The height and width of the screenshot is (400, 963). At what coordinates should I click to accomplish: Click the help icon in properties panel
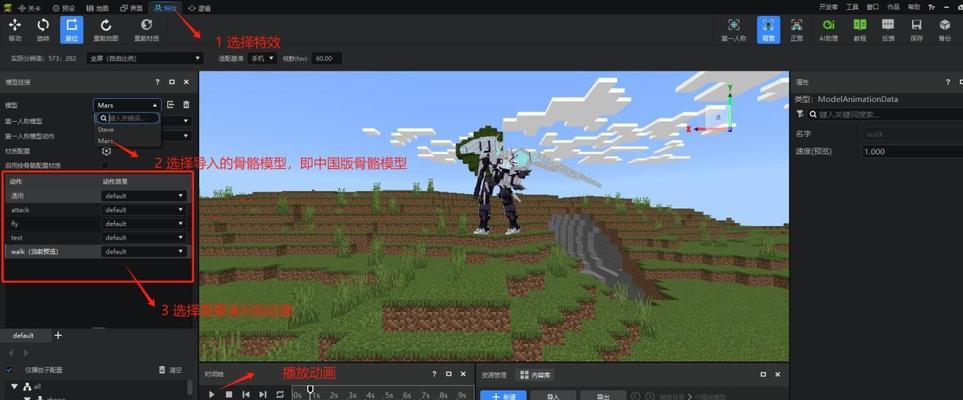click(948, 82)
